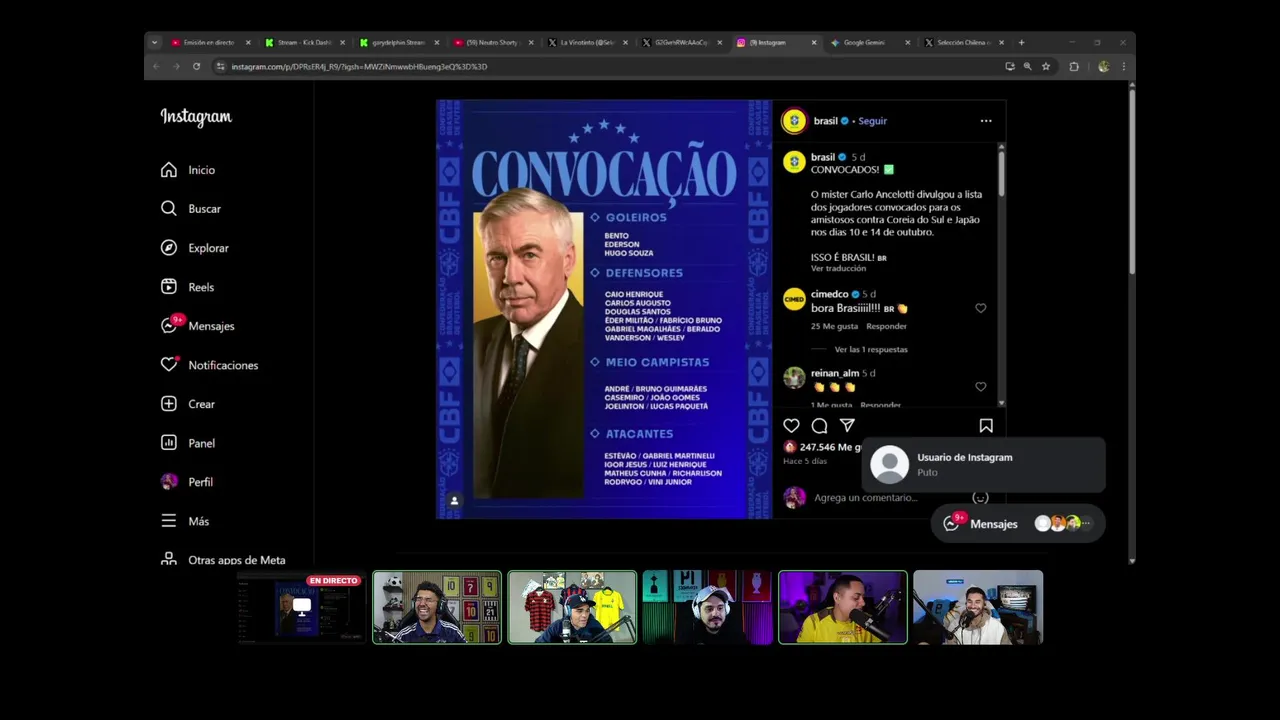Viewport: 1280px width, 720px height.
Task: Click Crear to make a post
Action: pos(188,404)
